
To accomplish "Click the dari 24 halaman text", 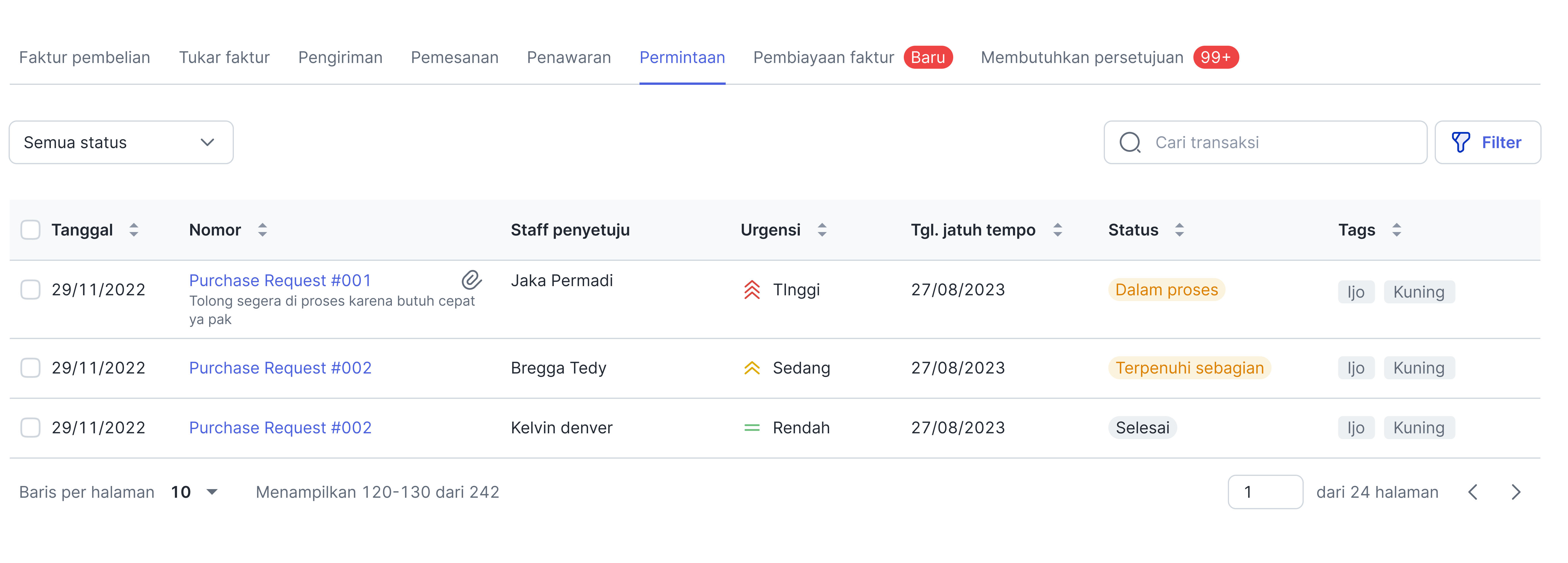I will [x=1377, y=492].
